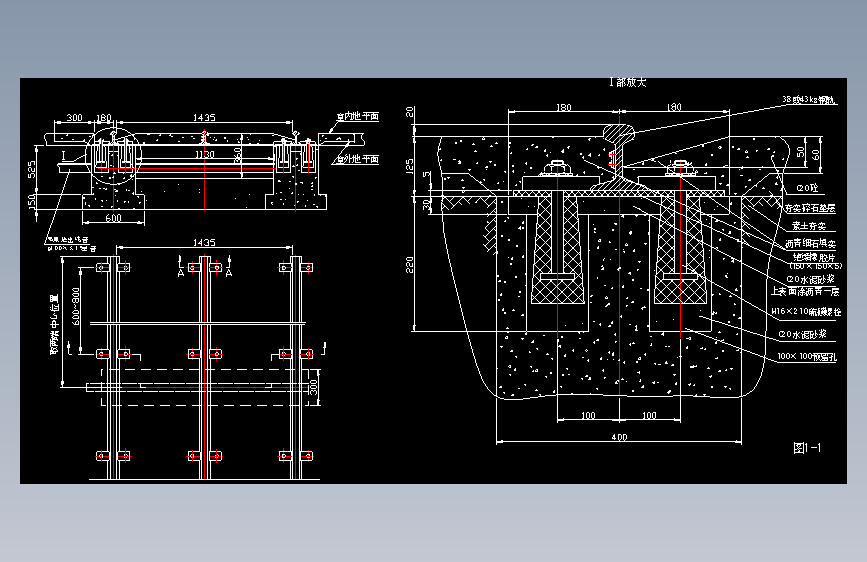The image size is (867, 562).
Task: Select the "图1-1" figure caption
Action: click(x=807, y=447)
